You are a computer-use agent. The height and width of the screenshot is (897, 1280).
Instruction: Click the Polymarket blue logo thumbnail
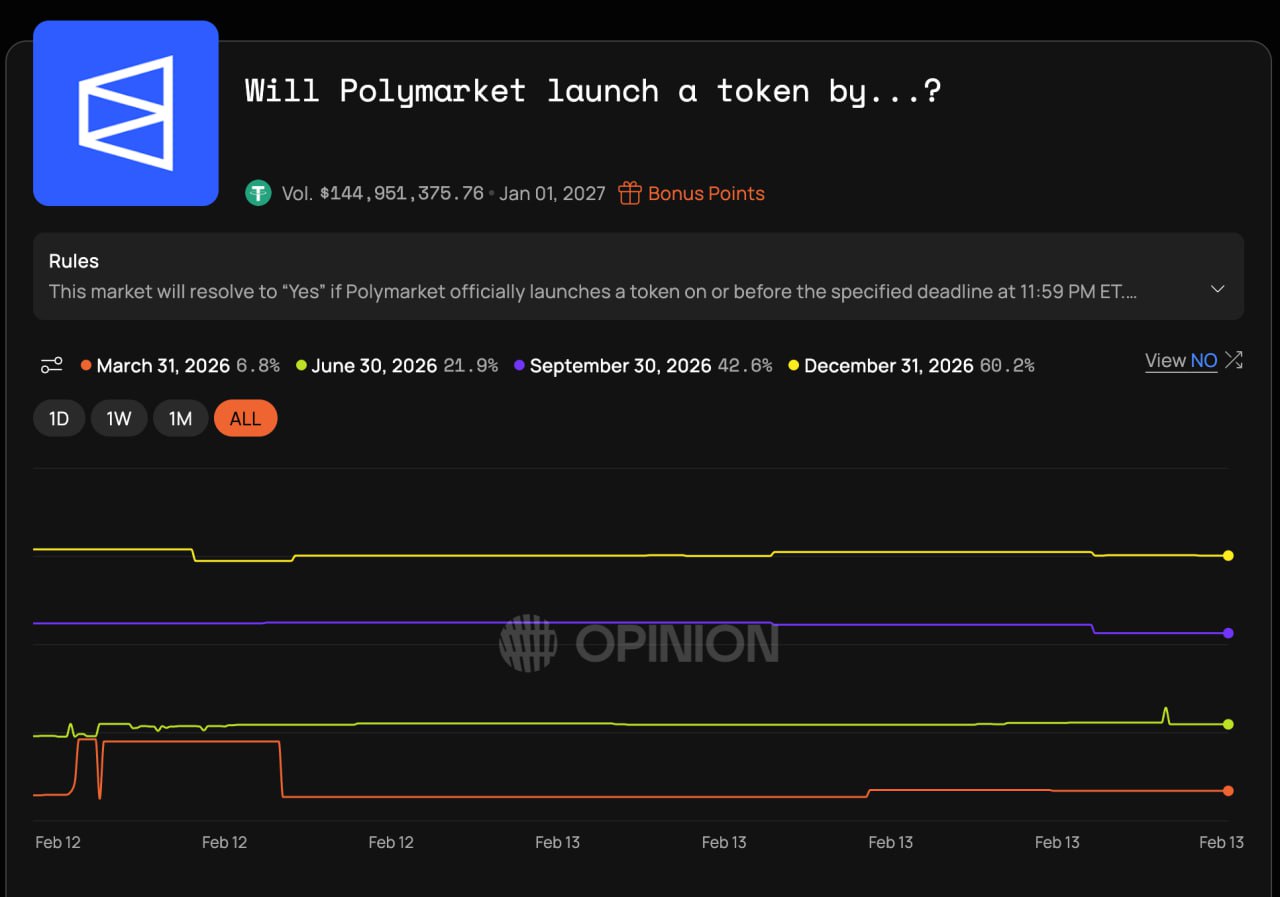click(126, 113)
